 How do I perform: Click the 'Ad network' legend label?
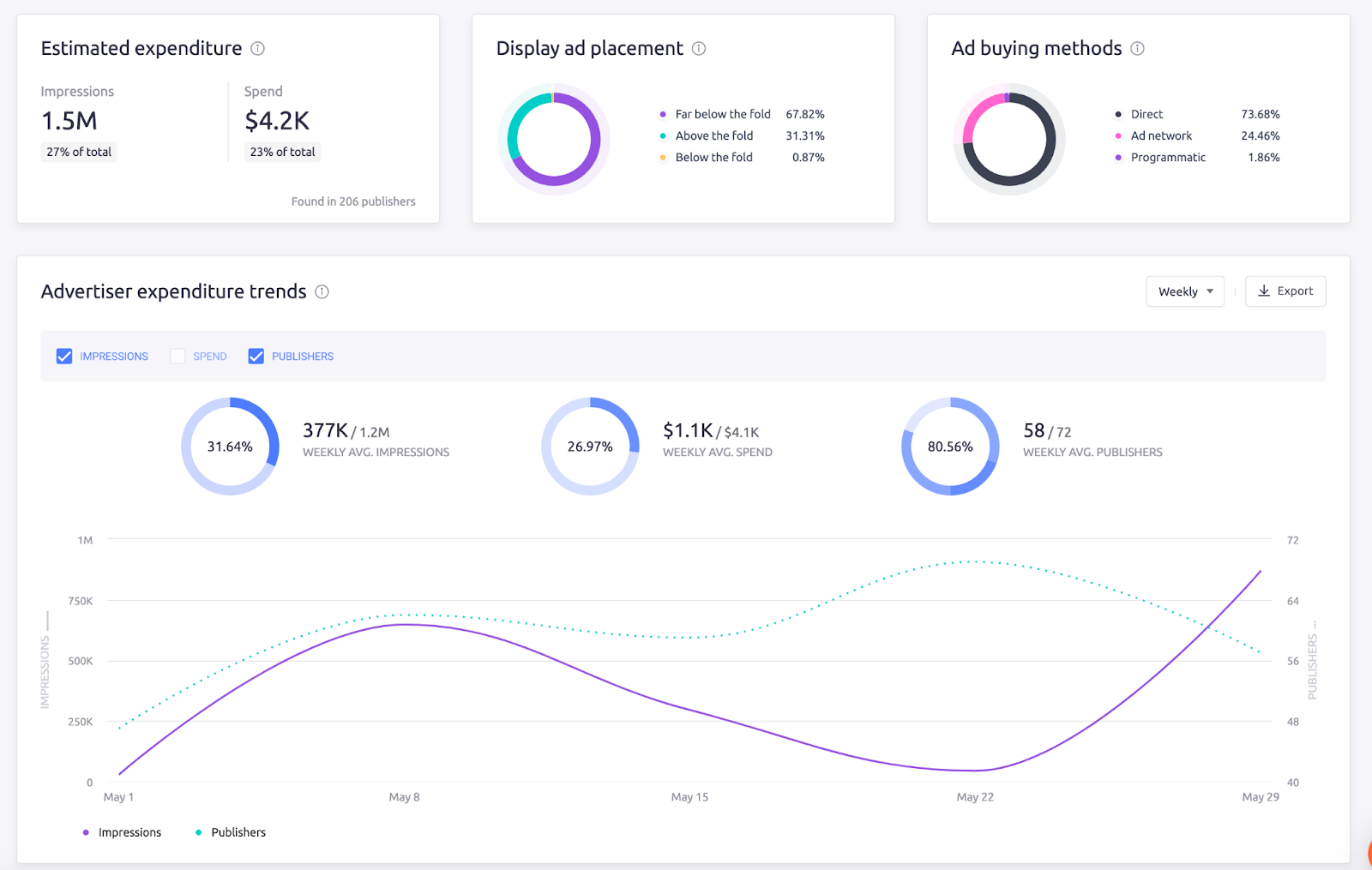[1161, 135]
